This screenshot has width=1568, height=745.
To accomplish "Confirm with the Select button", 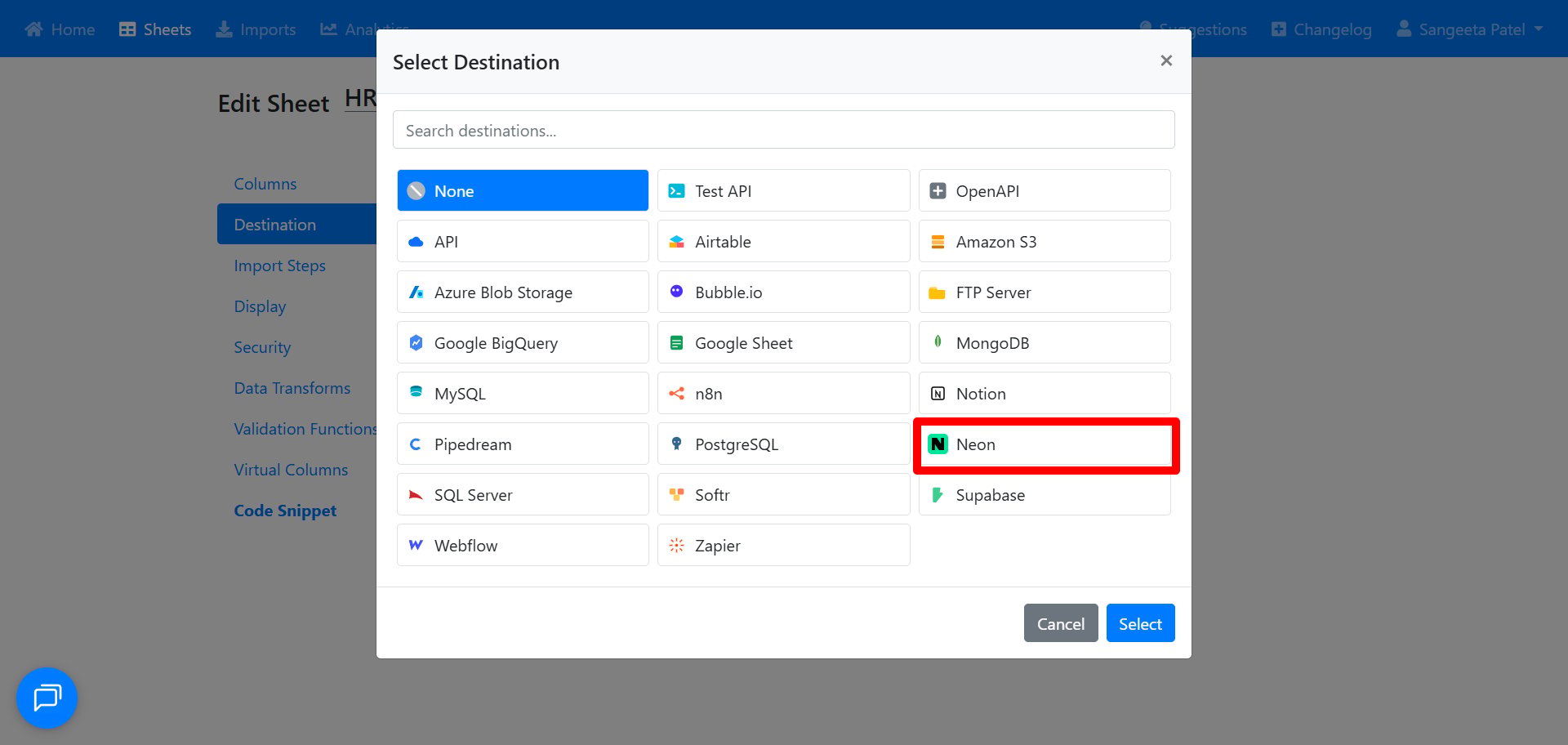I will 1140,623.
